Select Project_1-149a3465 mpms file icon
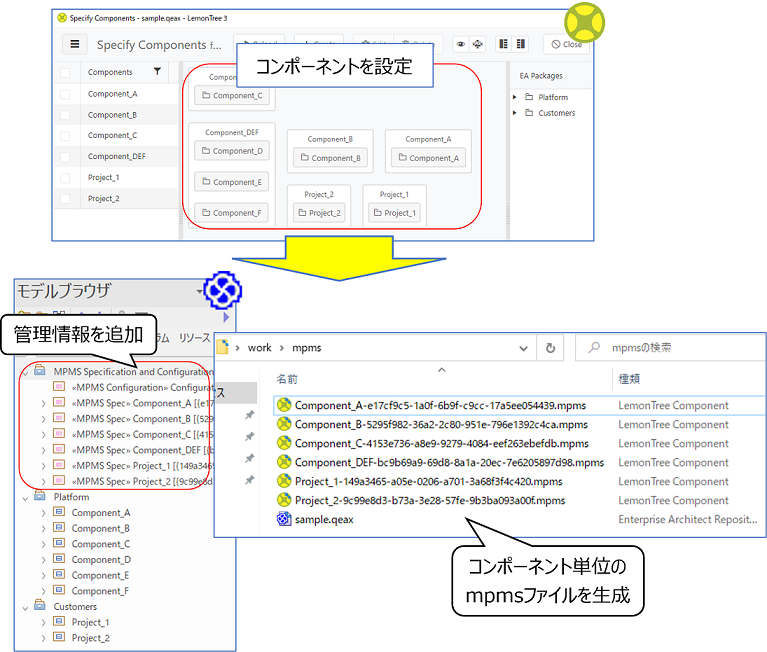The width and height of the screenshot is (767, 652). click(284, 481)
